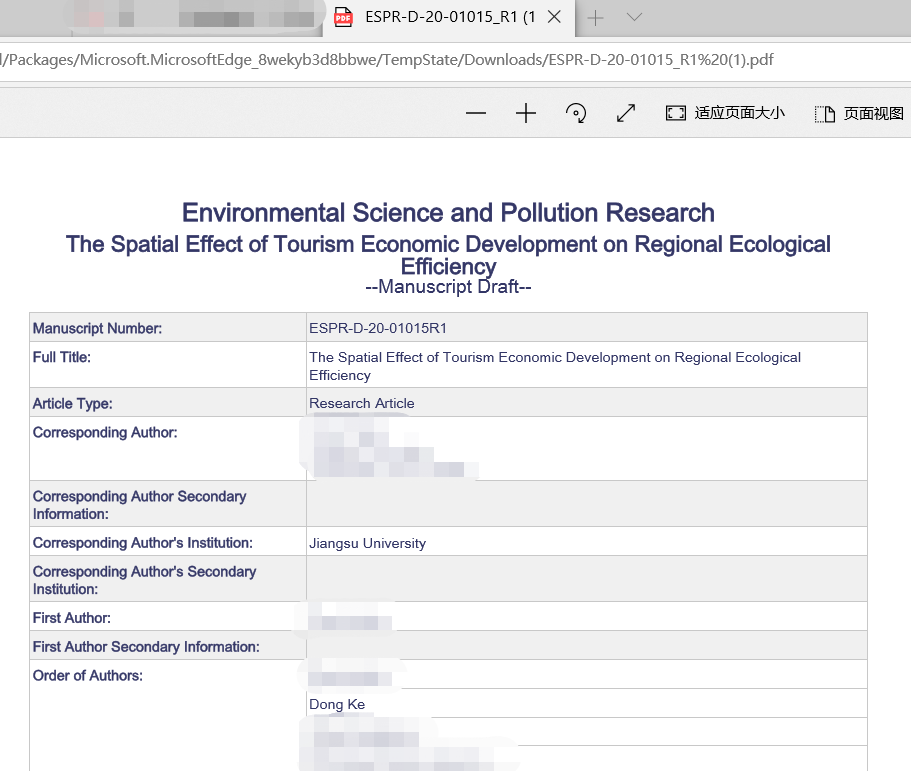Rotate the PDF page
This screenshot has height=771, width=911.
[576, 114]
